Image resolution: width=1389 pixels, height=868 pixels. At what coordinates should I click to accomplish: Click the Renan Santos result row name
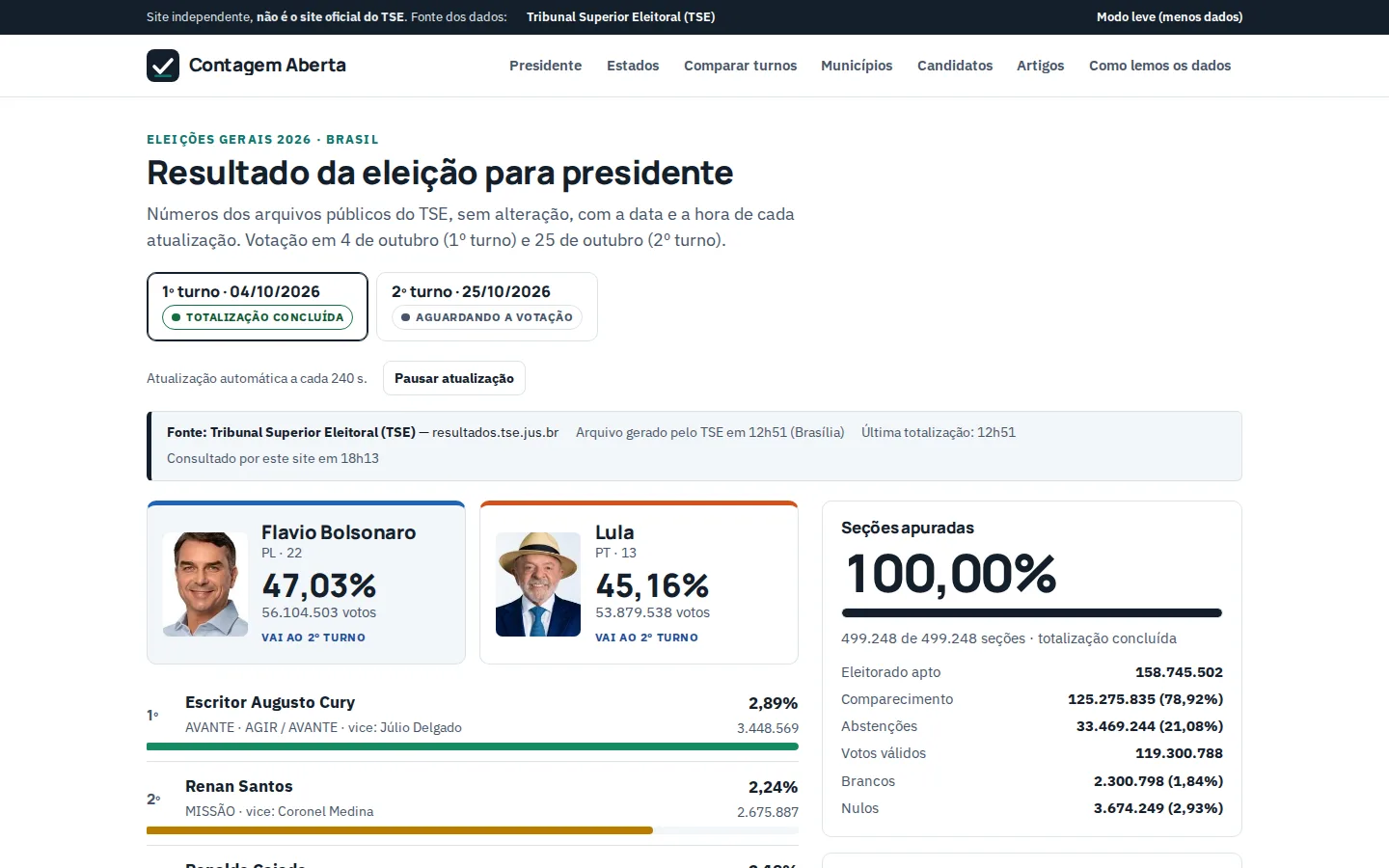coord(239,786)
